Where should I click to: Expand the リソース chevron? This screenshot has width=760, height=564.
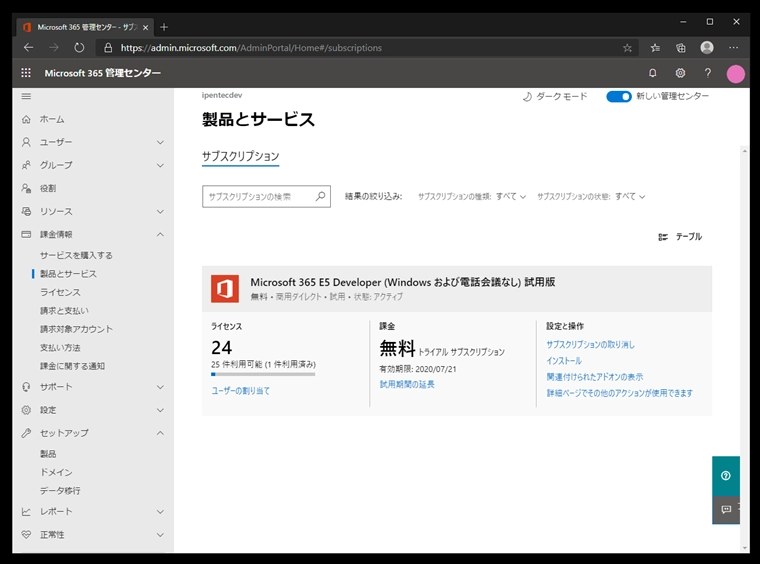coord(160,211)
